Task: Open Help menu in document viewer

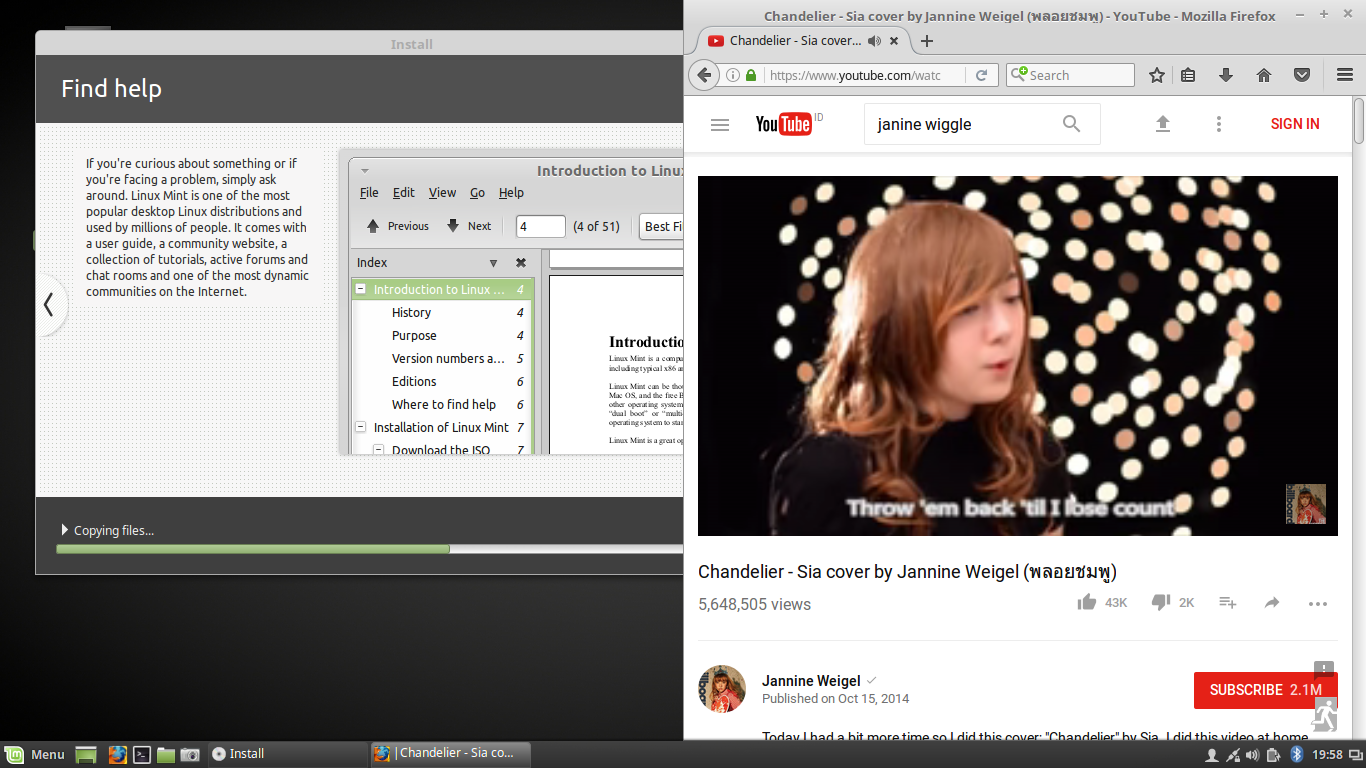Action: click(x=511, y=193)
